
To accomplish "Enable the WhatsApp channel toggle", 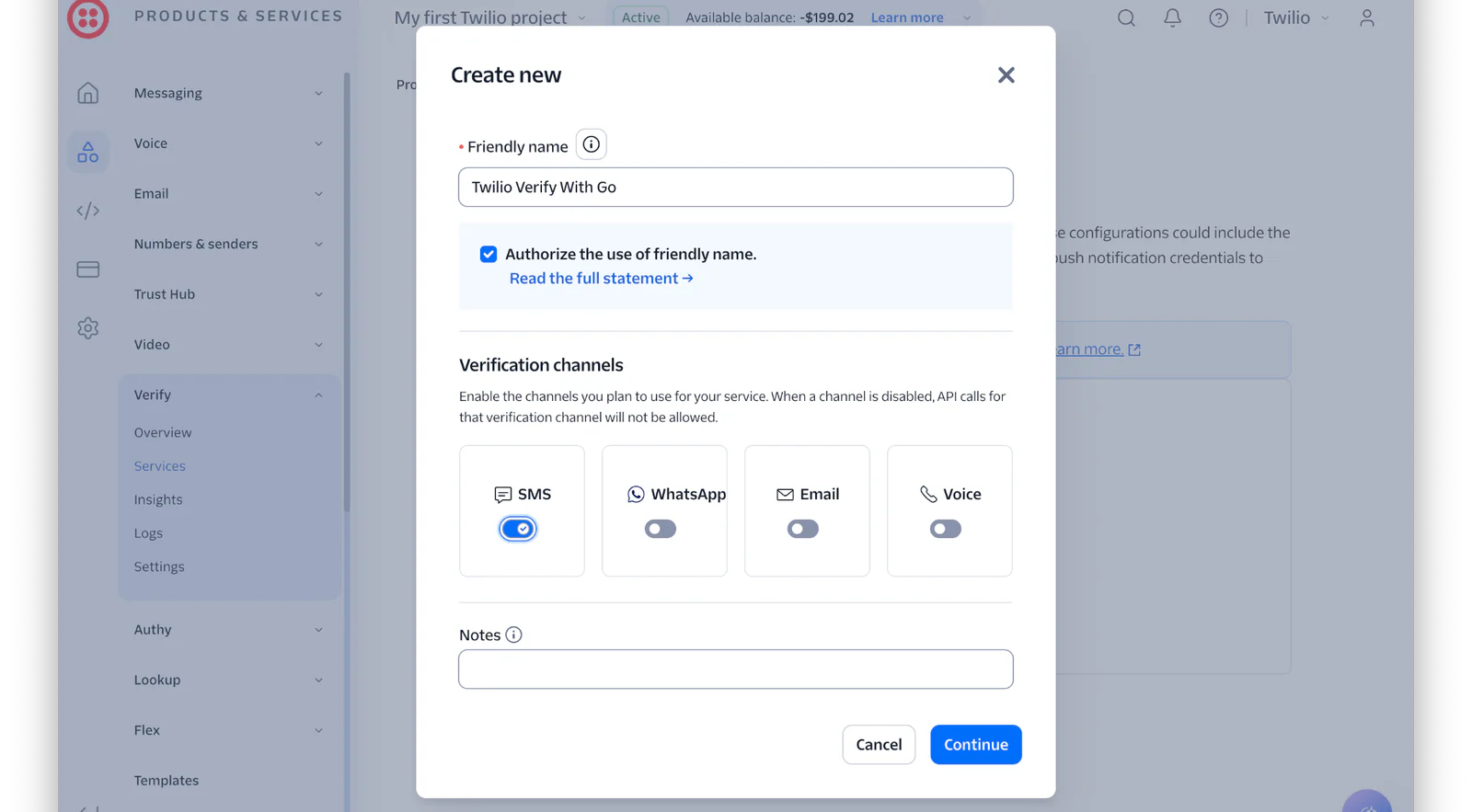I will [660, 529].
